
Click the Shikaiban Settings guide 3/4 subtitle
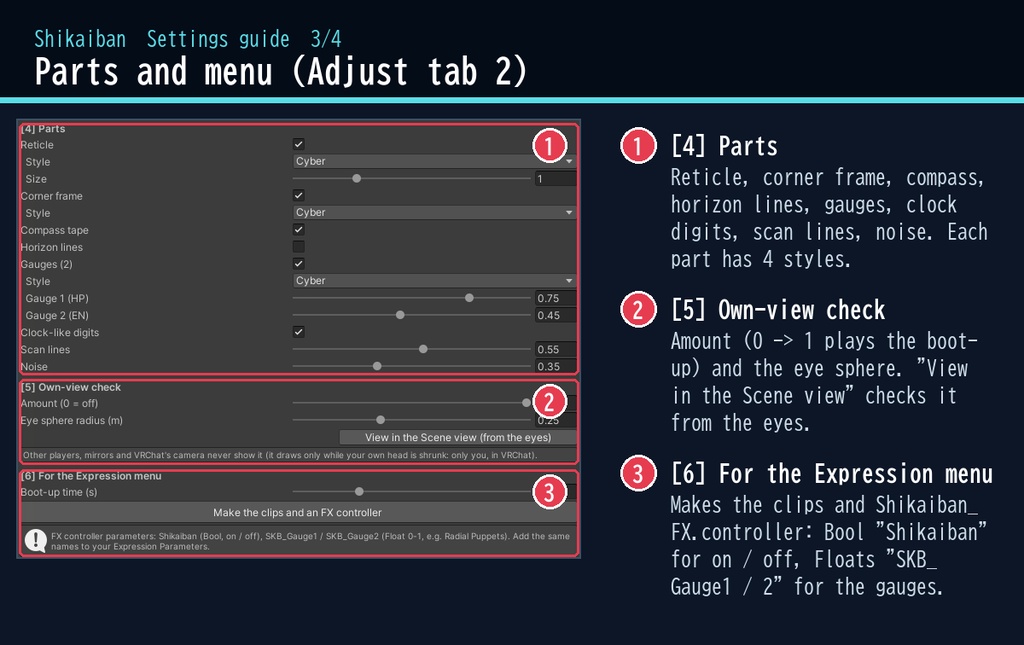[x=188, y=39]
